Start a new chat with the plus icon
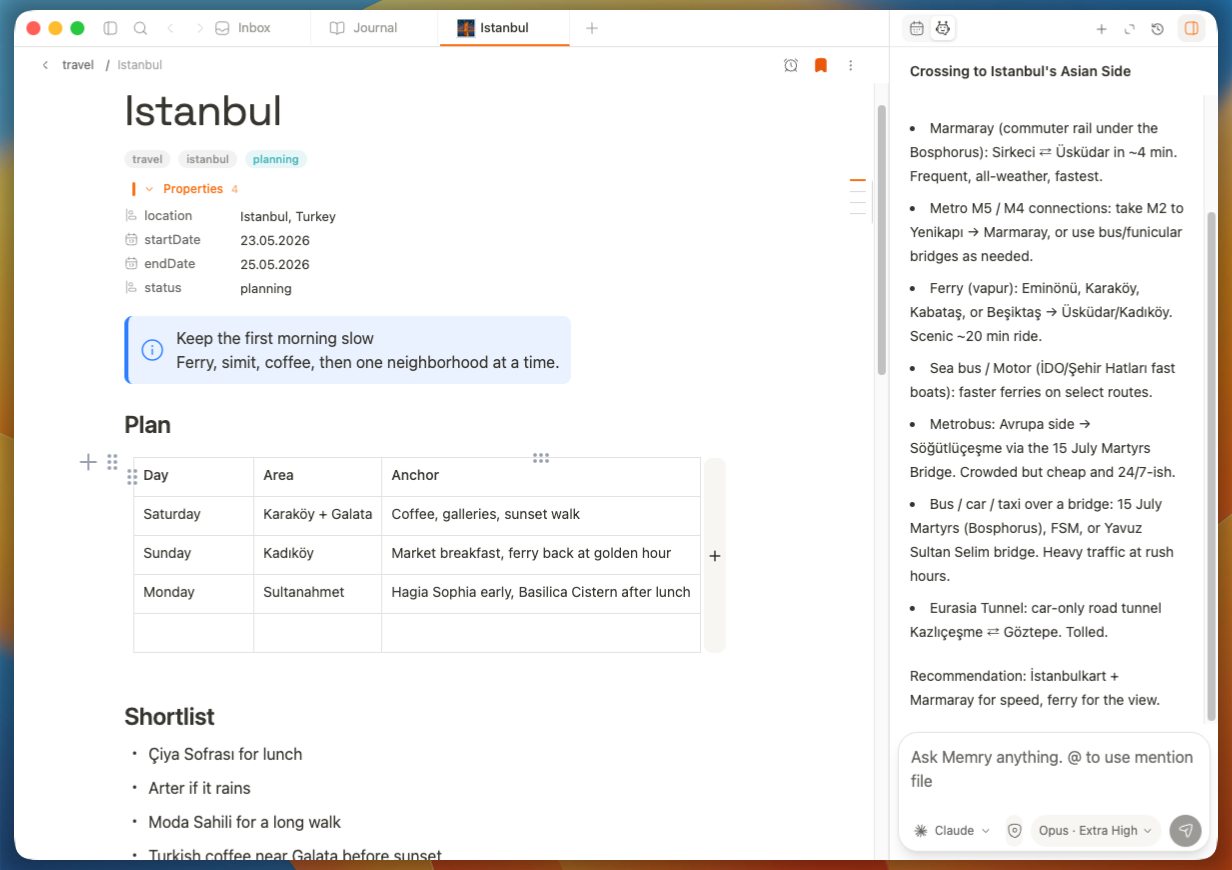This screenshot has height=870, width=1232. click(x=1101, y=29)
